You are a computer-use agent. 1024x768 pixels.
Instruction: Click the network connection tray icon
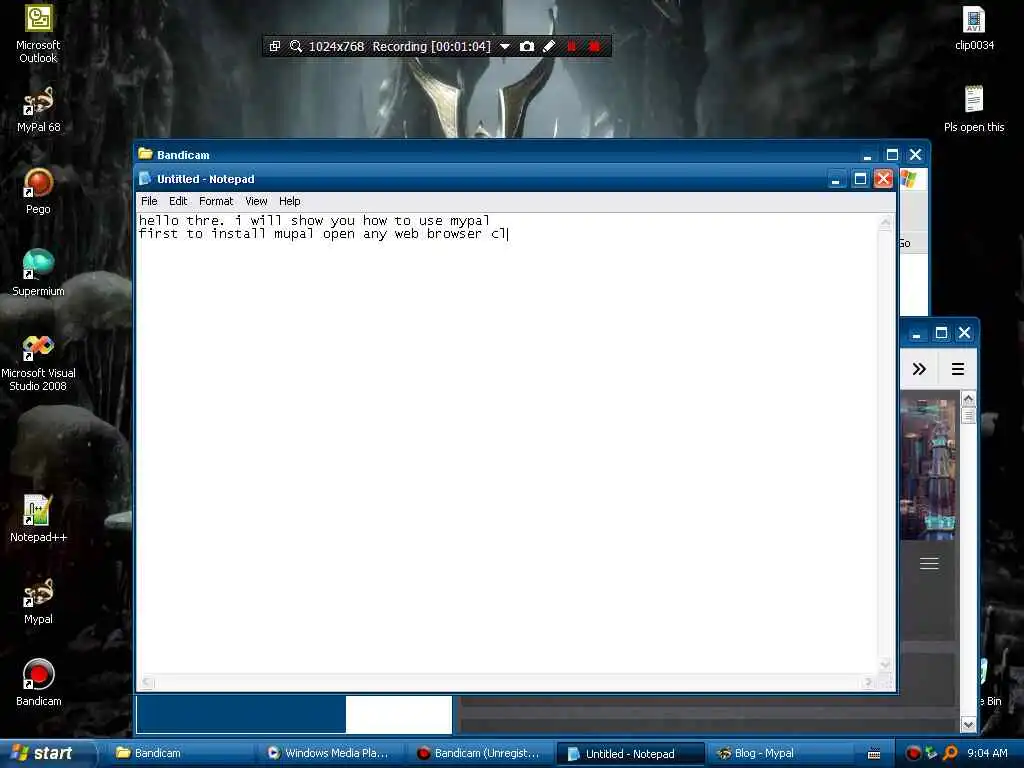coord(931,754)
